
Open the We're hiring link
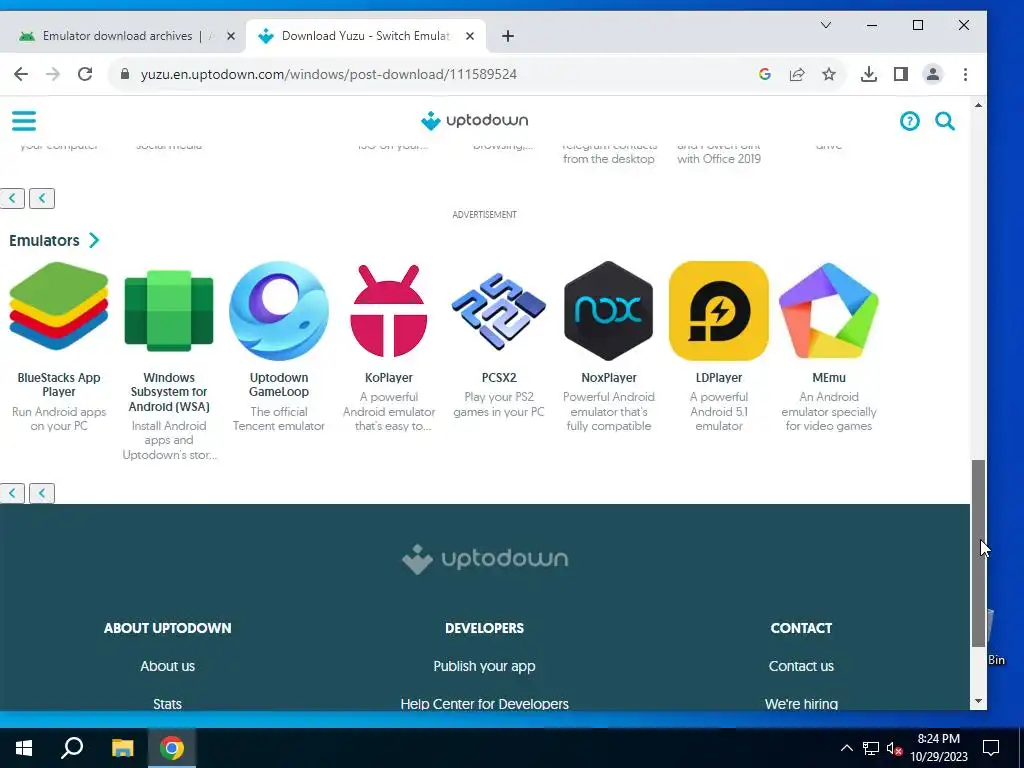click(801, 703)
